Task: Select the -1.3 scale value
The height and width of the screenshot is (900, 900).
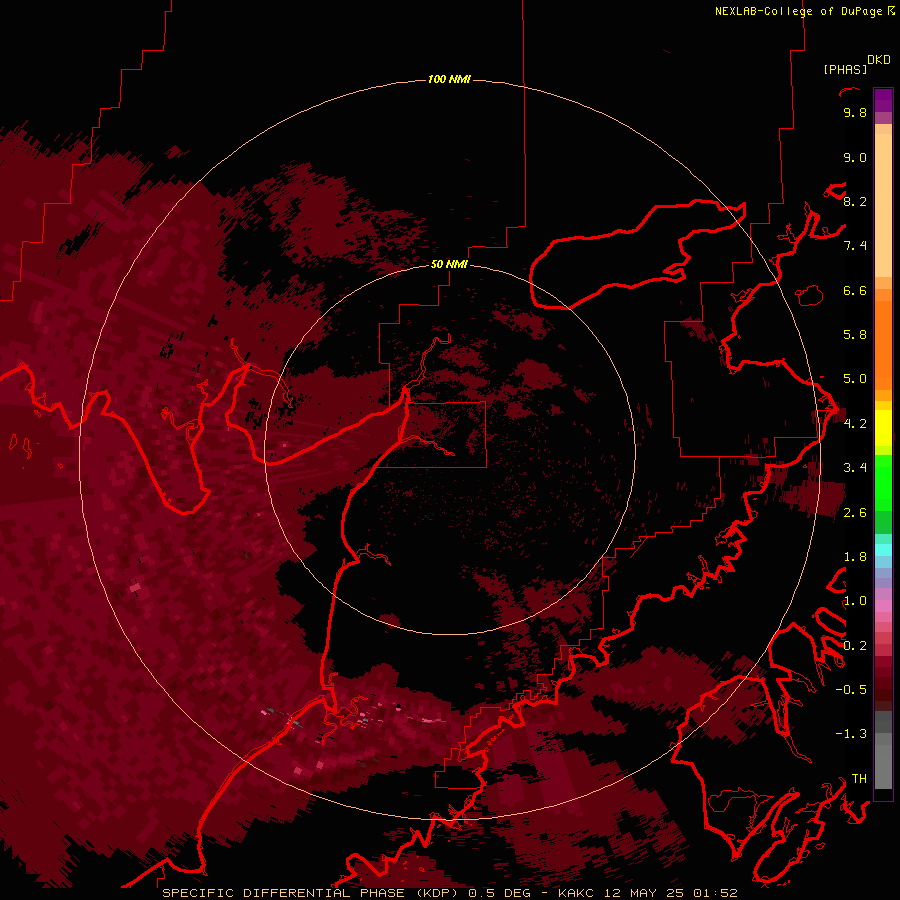Action: [x=851, y=734]
